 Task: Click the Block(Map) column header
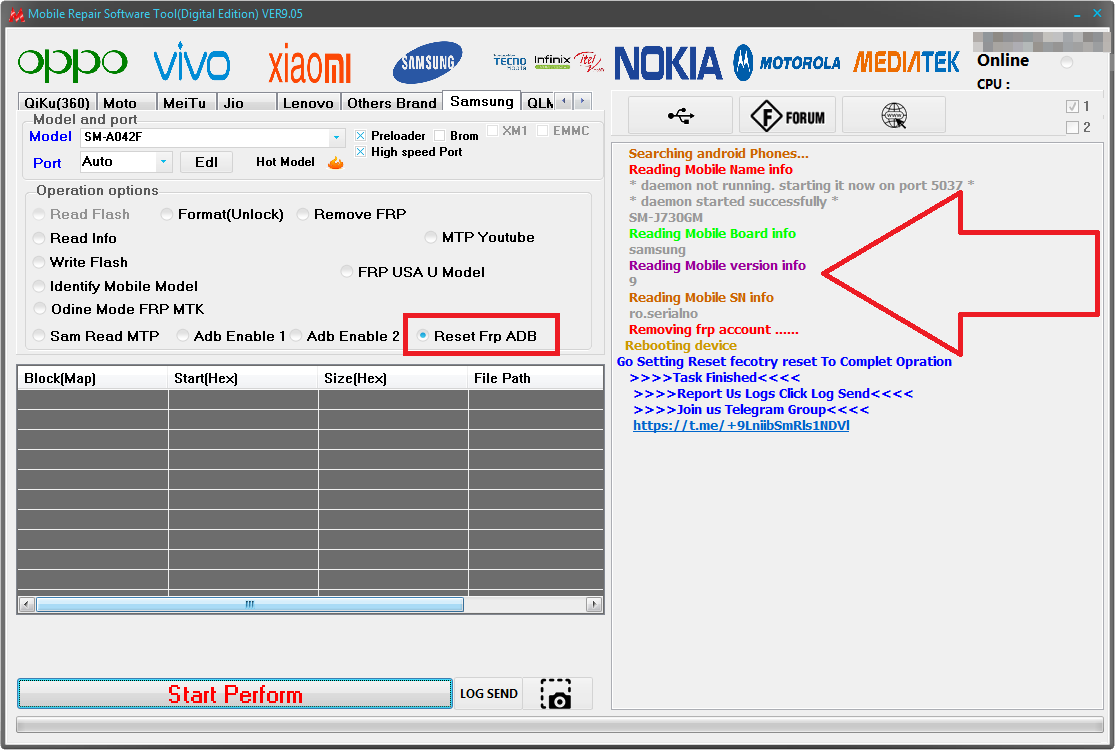coord(92,378)
